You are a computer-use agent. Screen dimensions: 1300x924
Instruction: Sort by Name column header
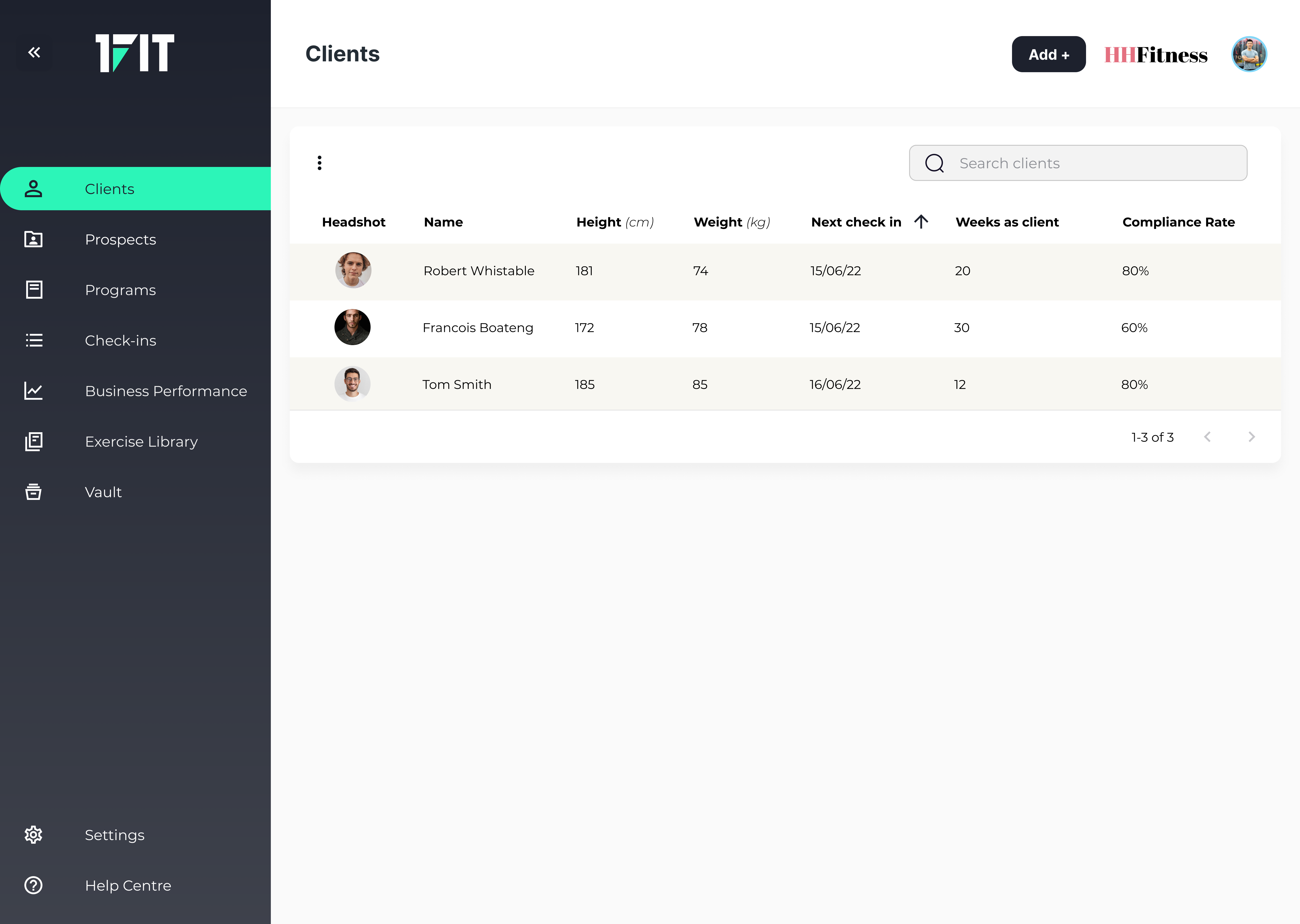pyautogui.click(x=443, y=222)
